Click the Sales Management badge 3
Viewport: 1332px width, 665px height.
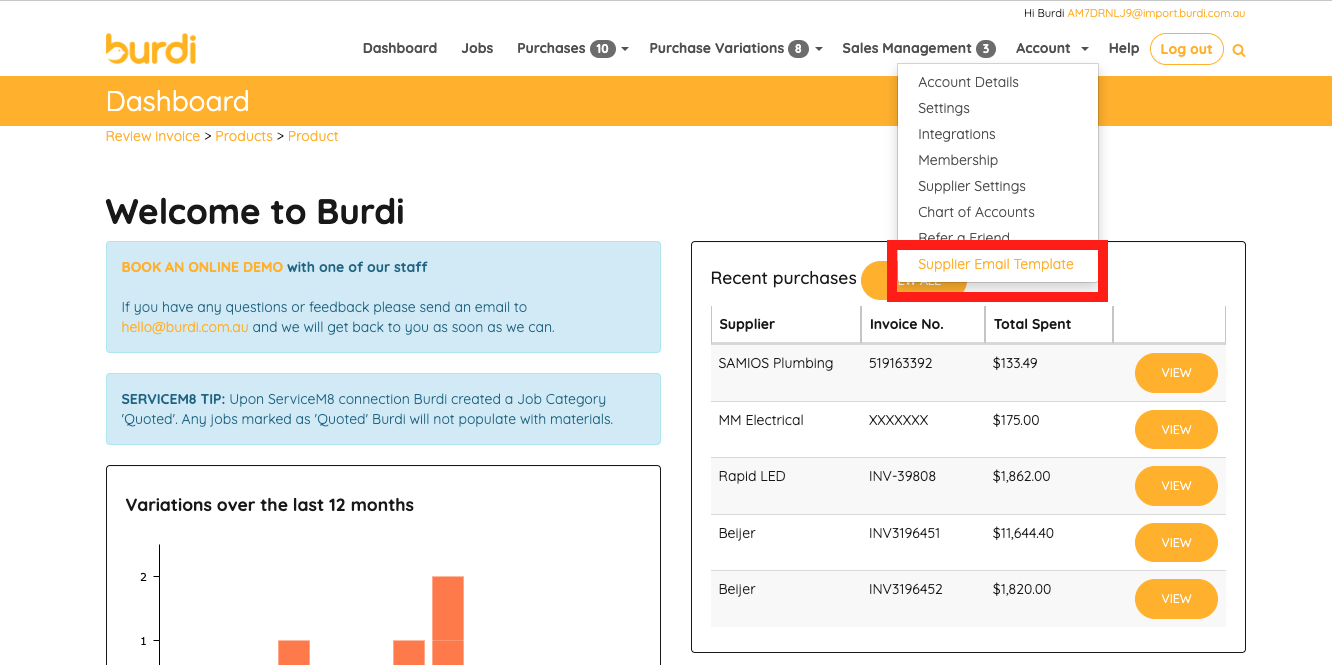(986, 49)
